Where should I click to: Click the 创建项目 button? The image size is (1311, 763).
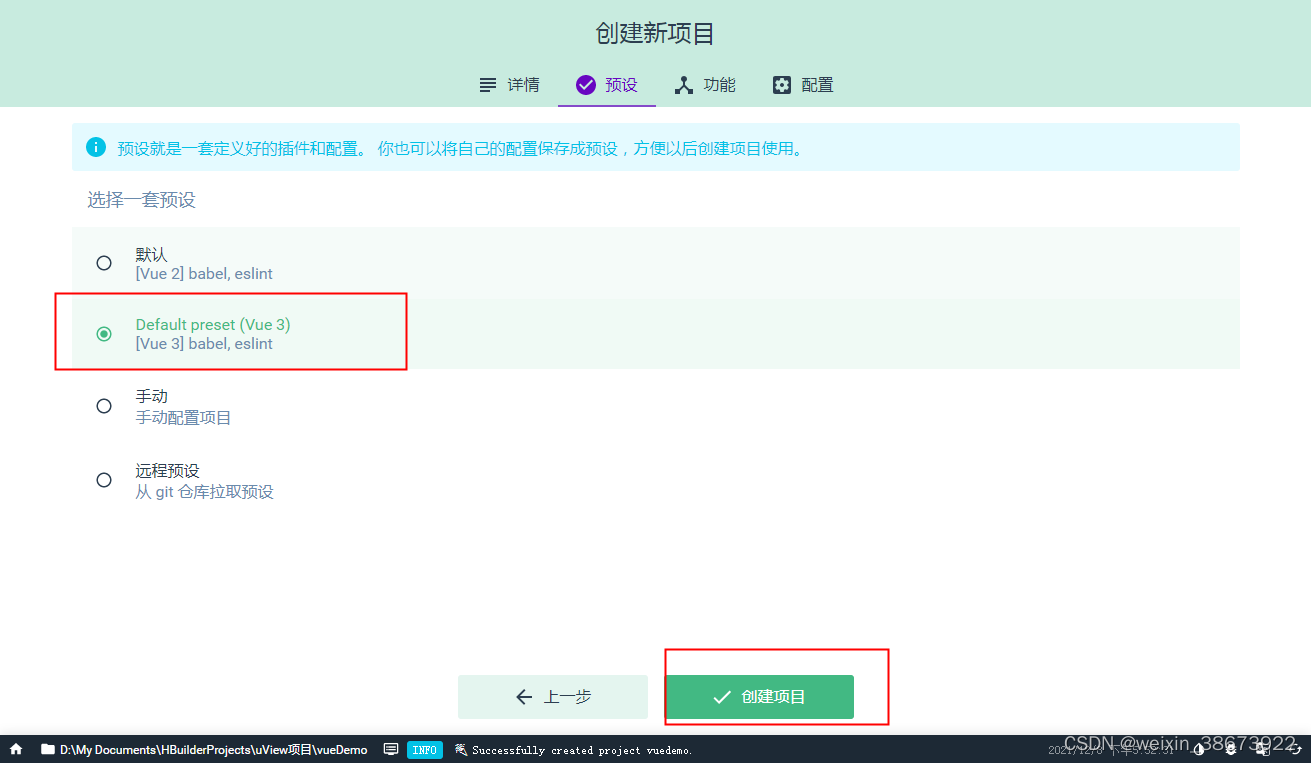(759, 697)
